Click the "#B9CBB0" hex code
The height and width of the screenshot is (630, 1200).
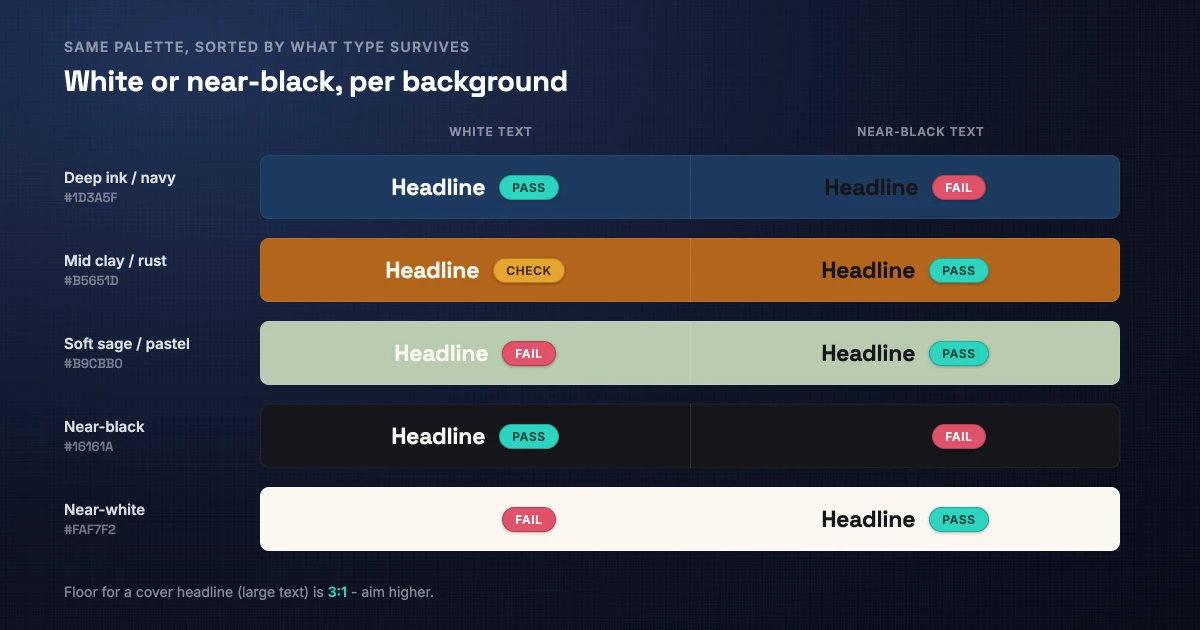[x=93, y=364]
